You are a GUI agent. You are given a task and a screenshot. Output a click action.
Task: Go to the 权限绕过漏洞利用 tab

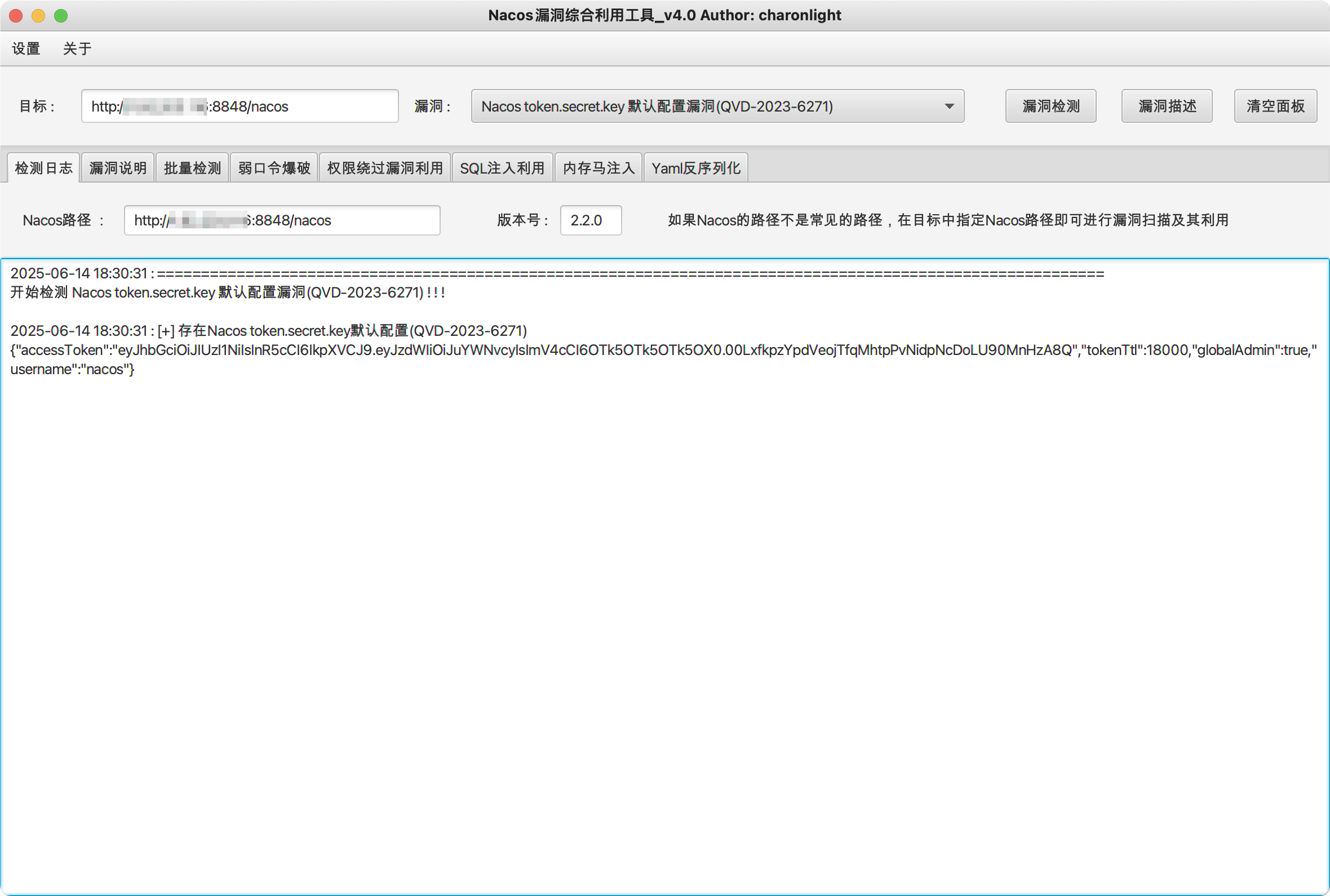[x=384, y=168]
